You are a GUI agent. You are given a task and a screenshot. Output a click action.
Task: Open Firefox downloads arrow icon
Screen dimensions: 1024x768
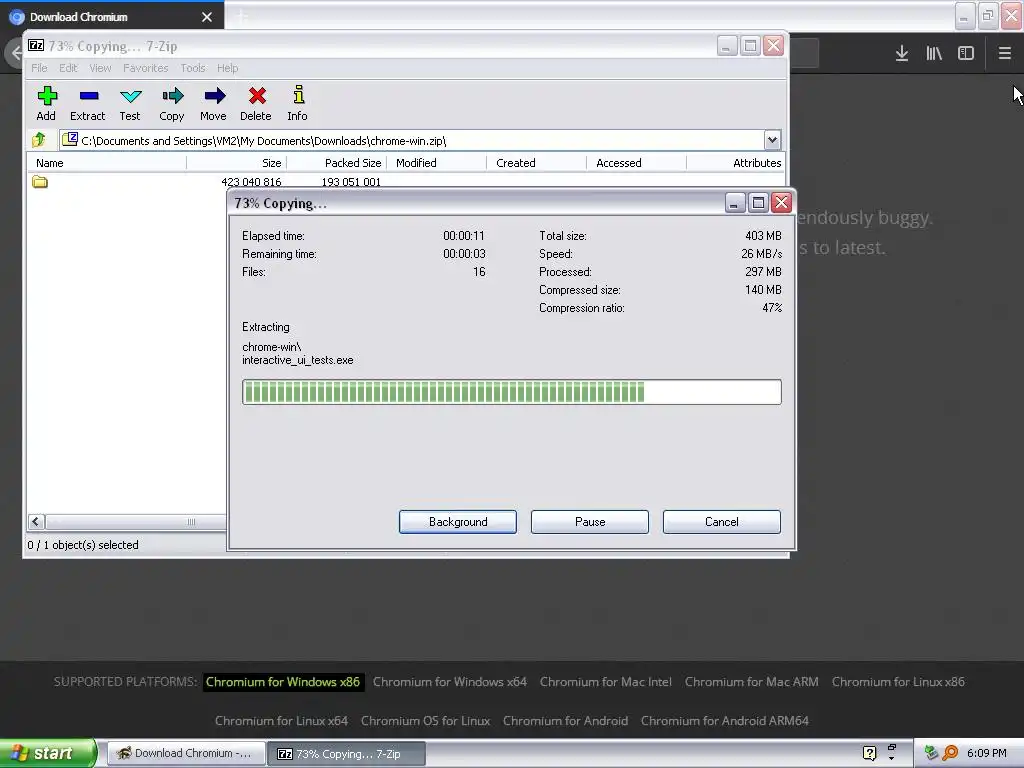(x=901, y=53)
